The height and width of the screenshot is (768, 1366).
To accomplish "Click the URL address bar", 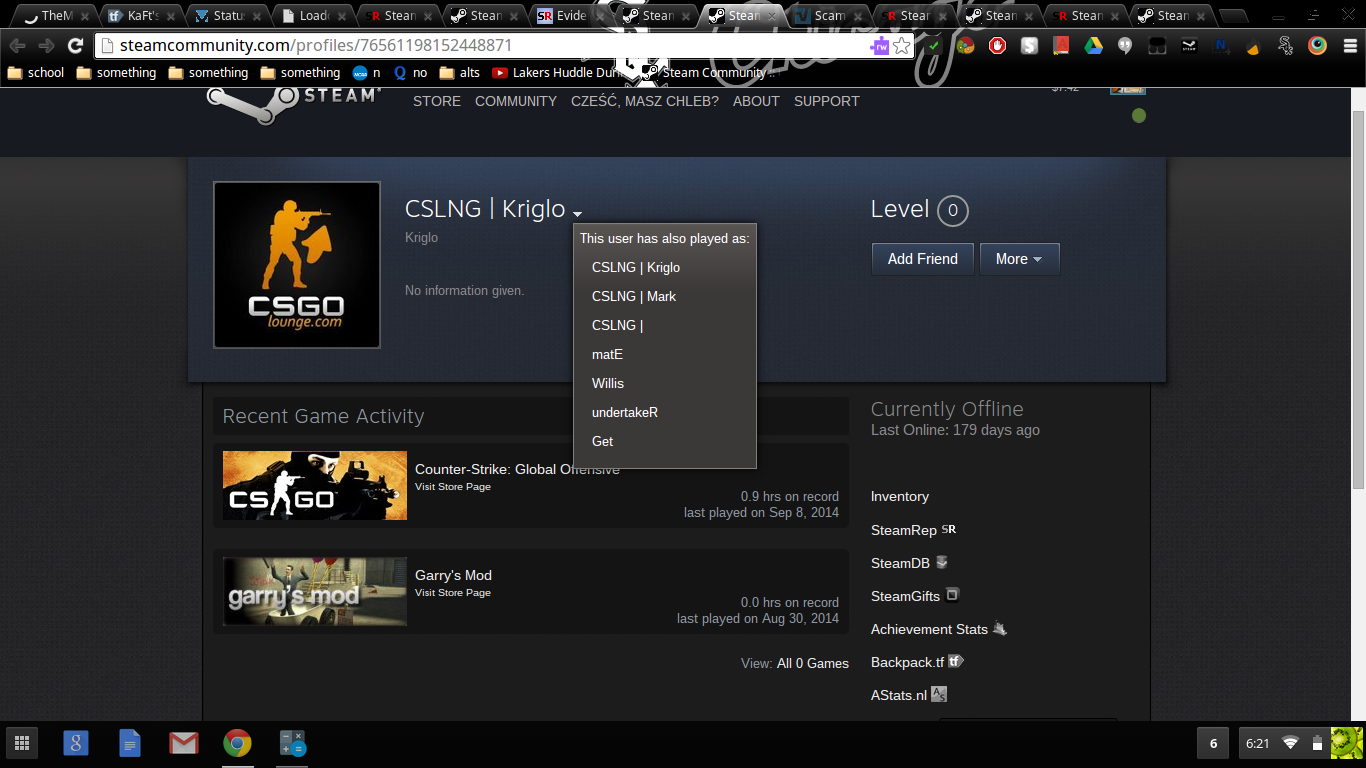I will click(480, 46).
